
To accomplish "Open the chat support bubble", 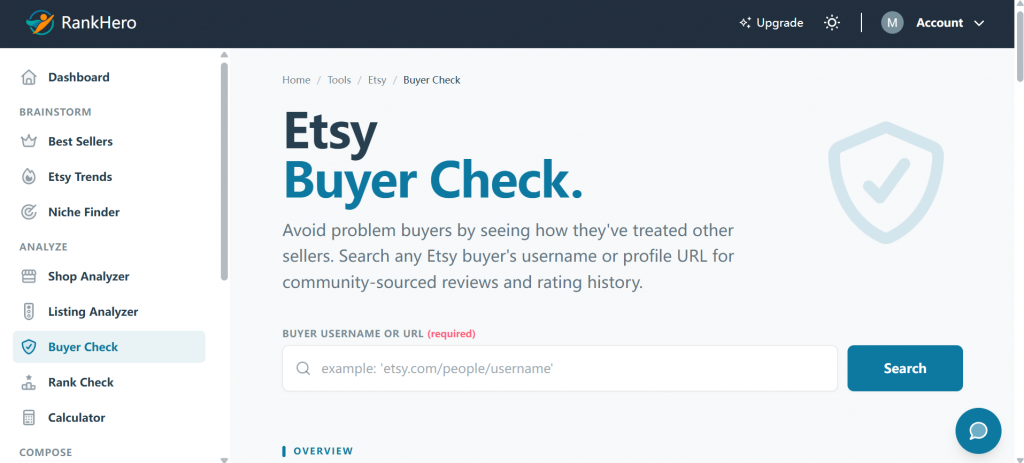I will pos(978,430).
